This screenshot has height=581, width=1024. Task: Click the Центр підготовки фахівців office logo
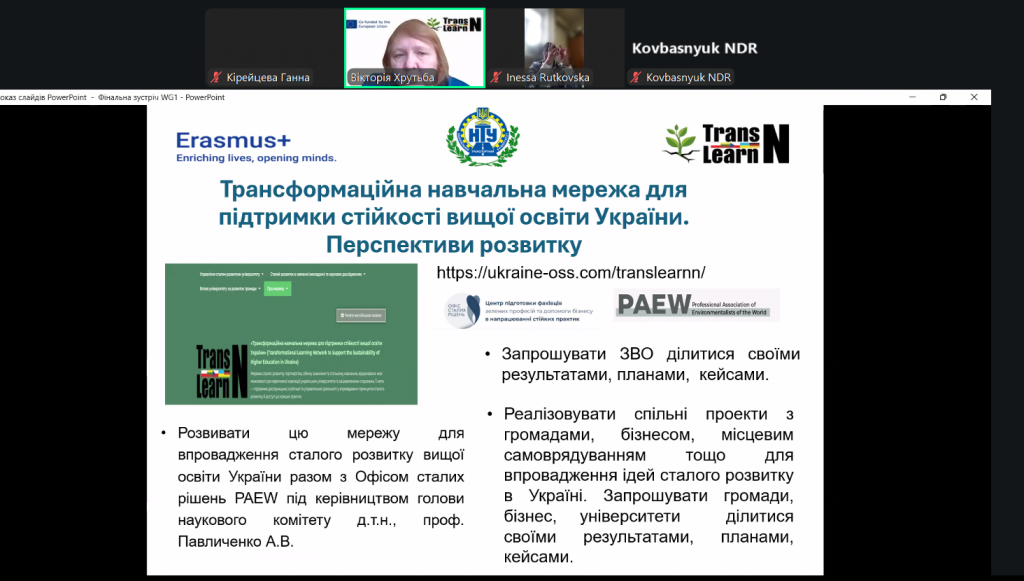click(517, 312)
